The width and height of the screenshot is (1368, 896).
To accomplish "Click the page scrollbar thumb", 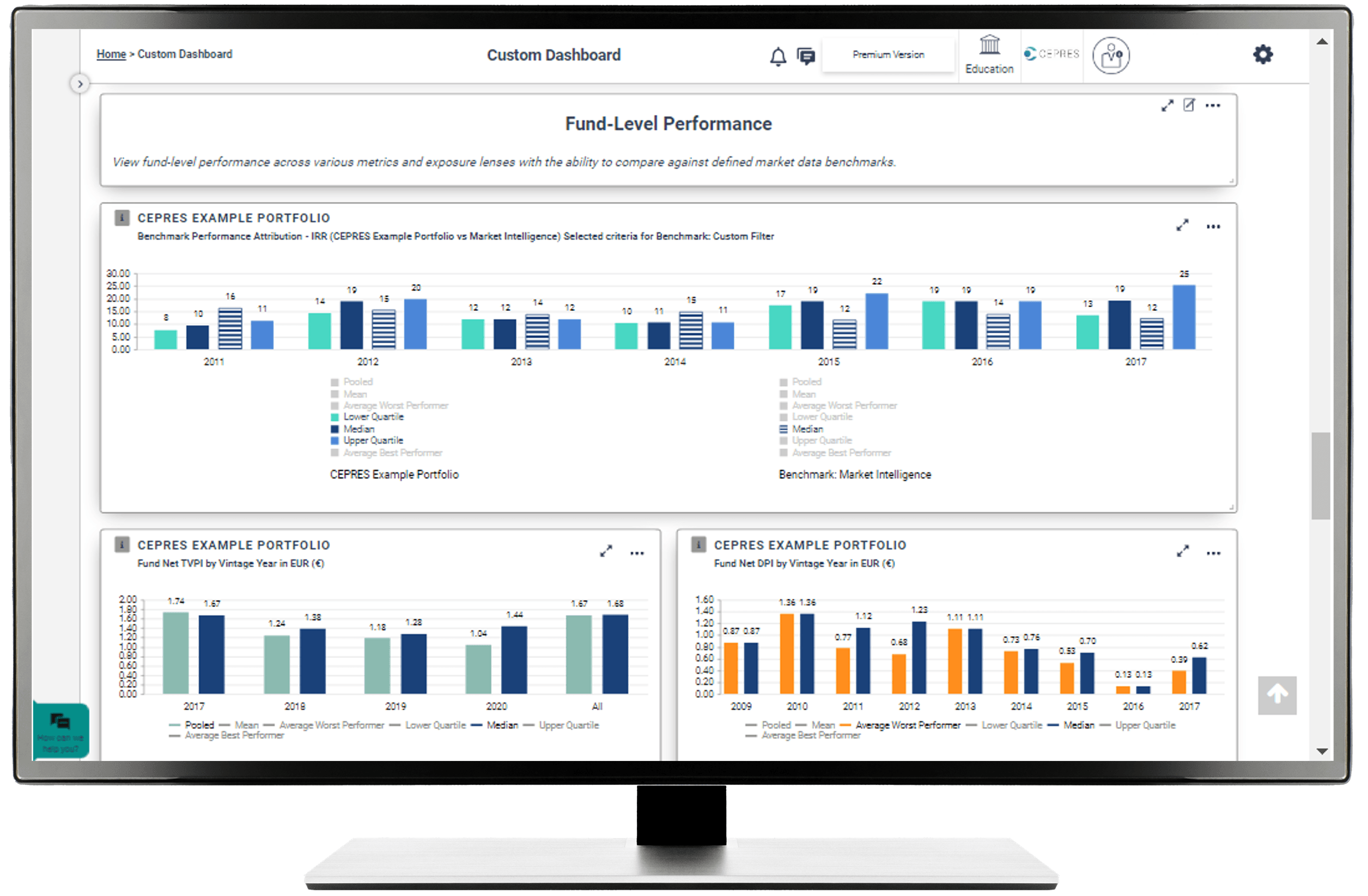I will pos(1321,476).
